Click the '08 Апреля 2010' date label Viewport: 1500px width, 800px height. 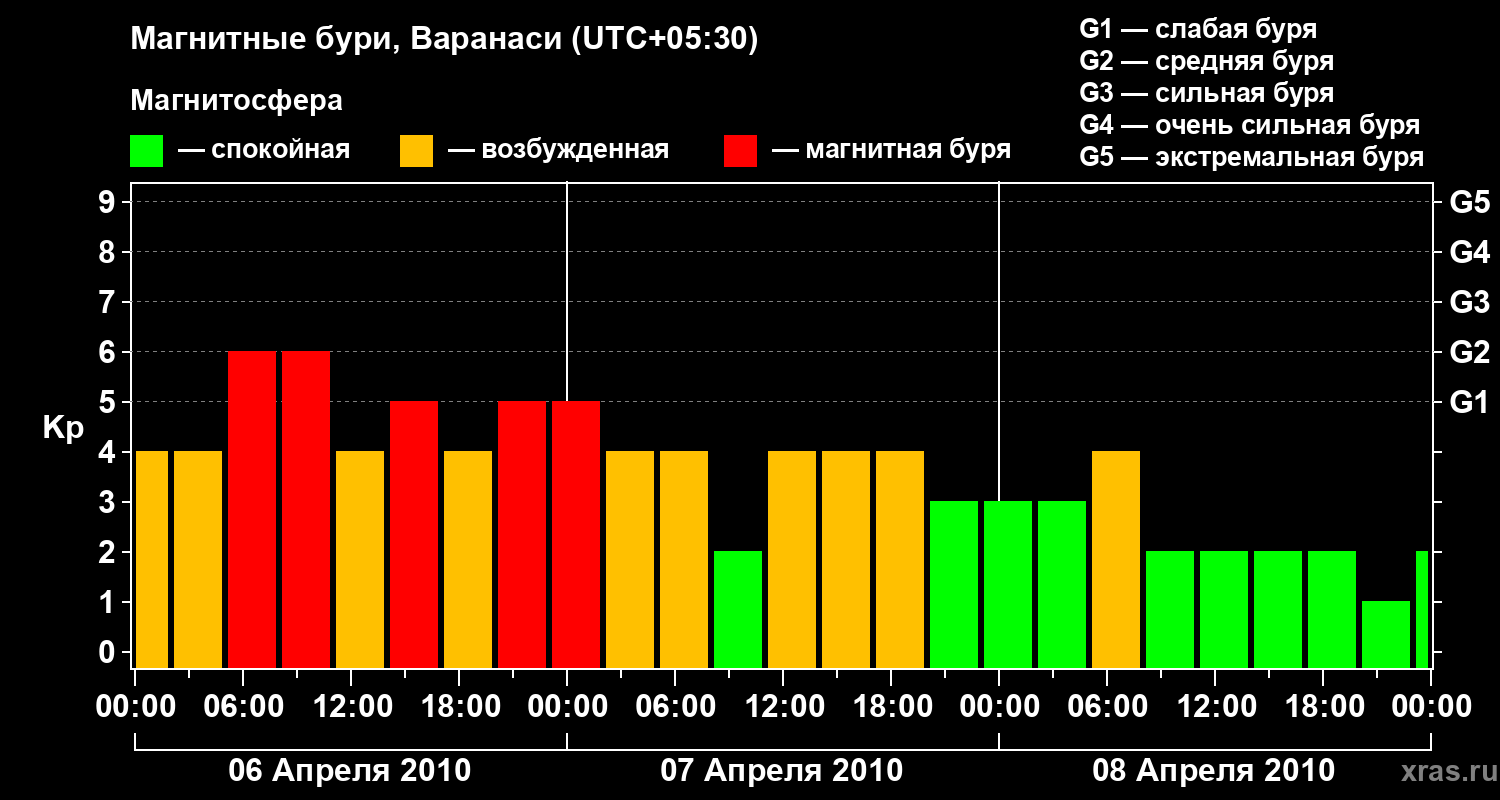[1214, 770]
